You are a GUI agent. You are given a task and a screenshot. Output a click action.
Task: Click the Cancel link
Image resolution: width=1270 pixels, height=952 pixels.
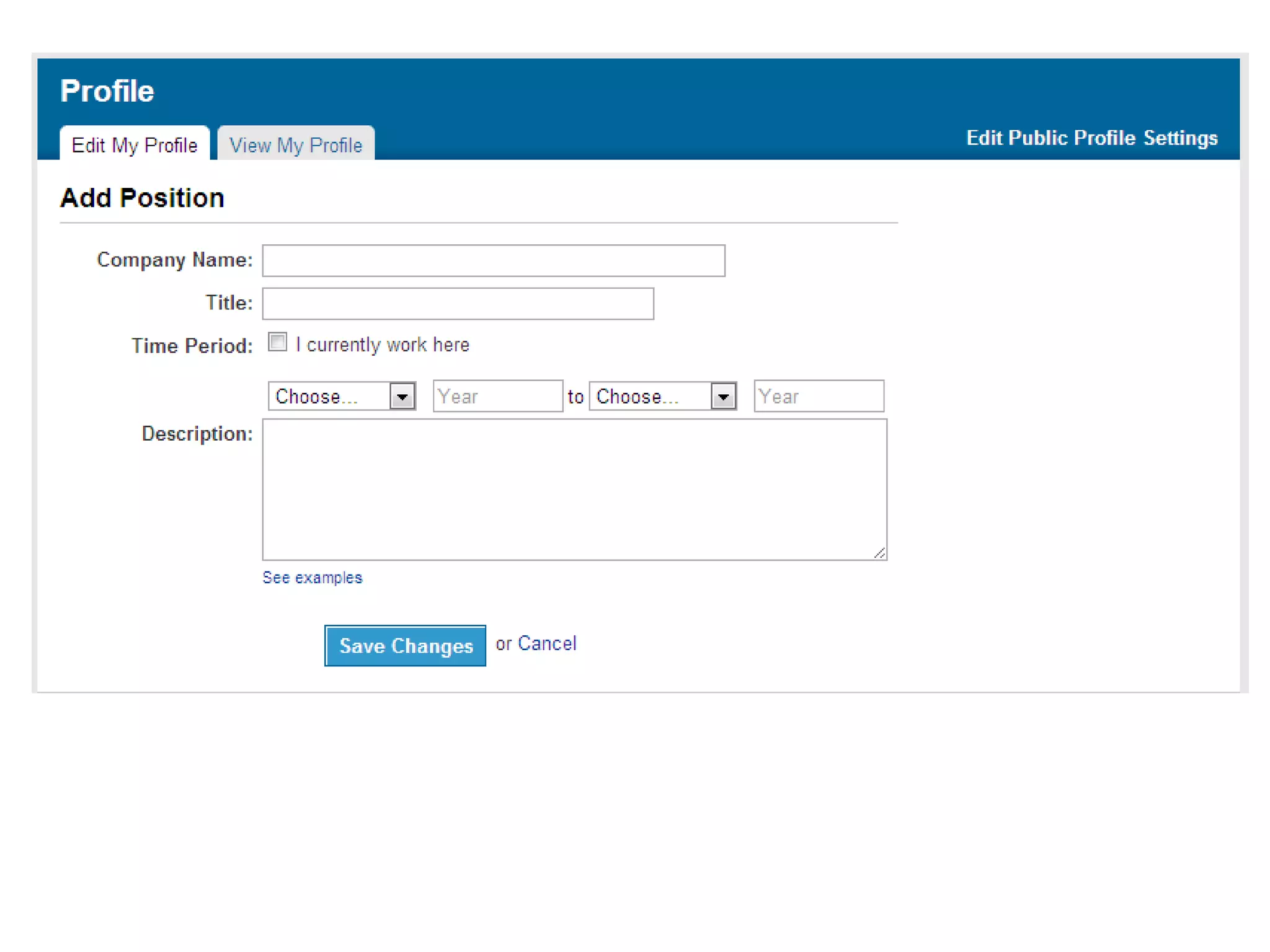pyautogui.click(x=547, y=644)
